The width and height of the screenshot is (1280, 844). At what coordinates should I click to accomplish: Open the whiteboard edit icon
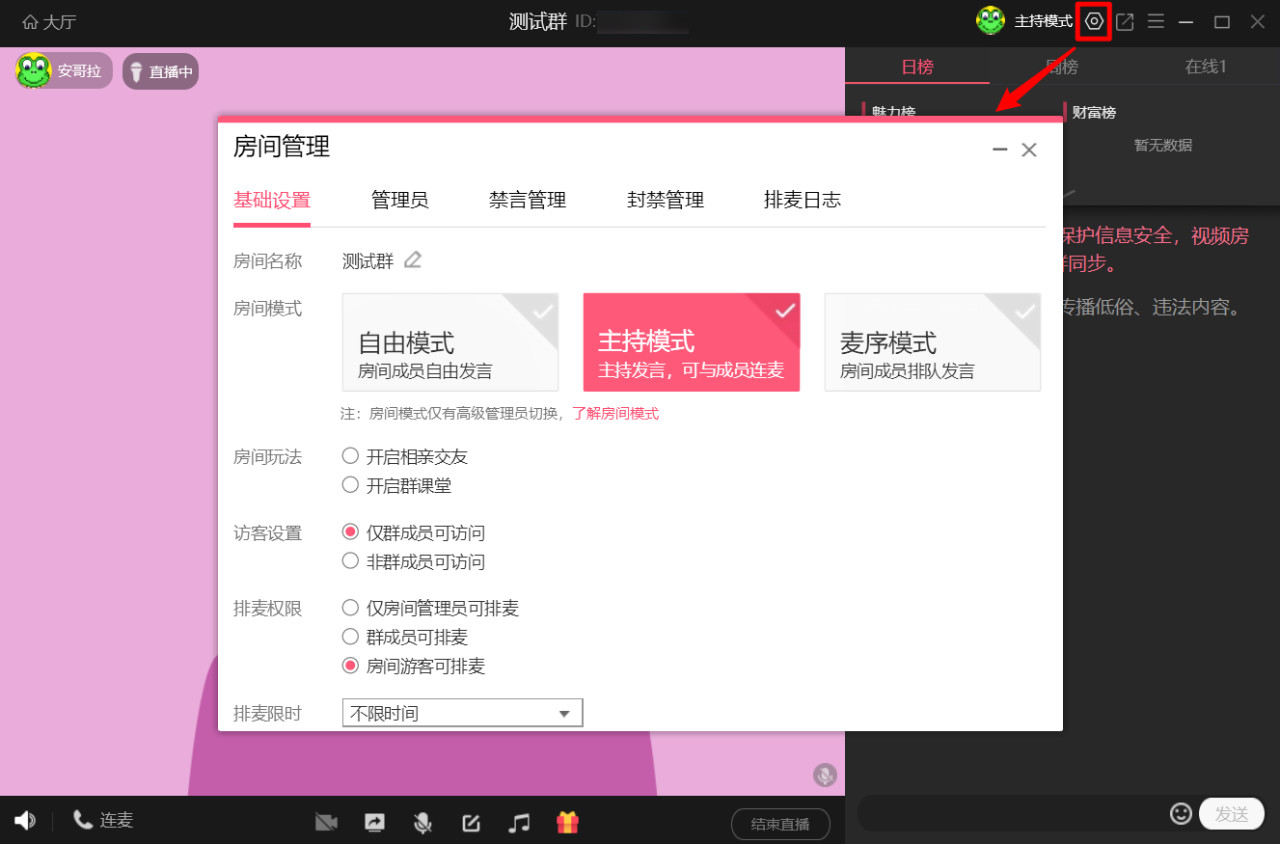[471, 823]
